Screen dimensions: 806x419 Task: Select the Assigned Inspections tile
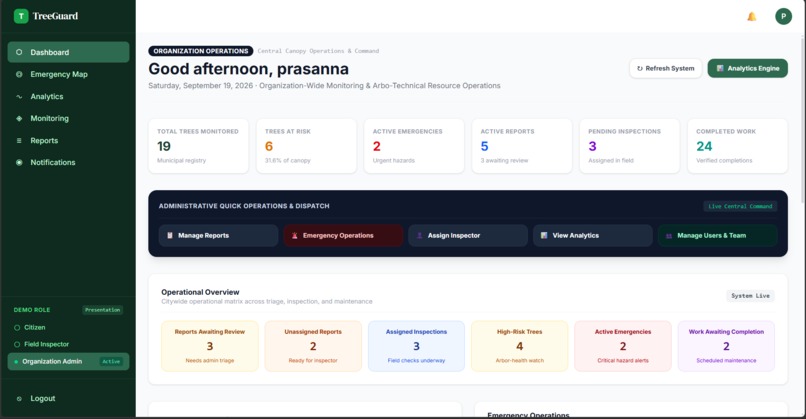click(416, 346)
